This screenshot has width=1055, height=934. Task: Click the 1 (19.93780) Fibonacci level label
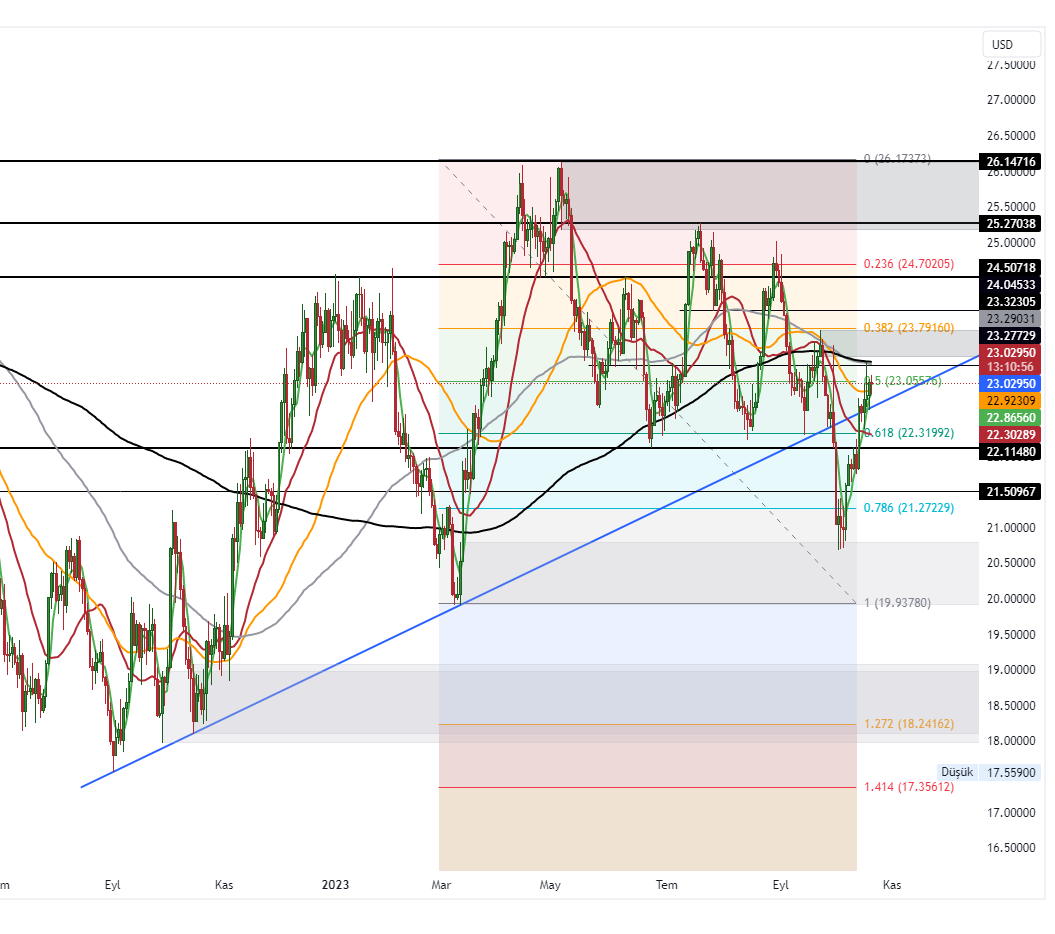[x=896, y=603]
